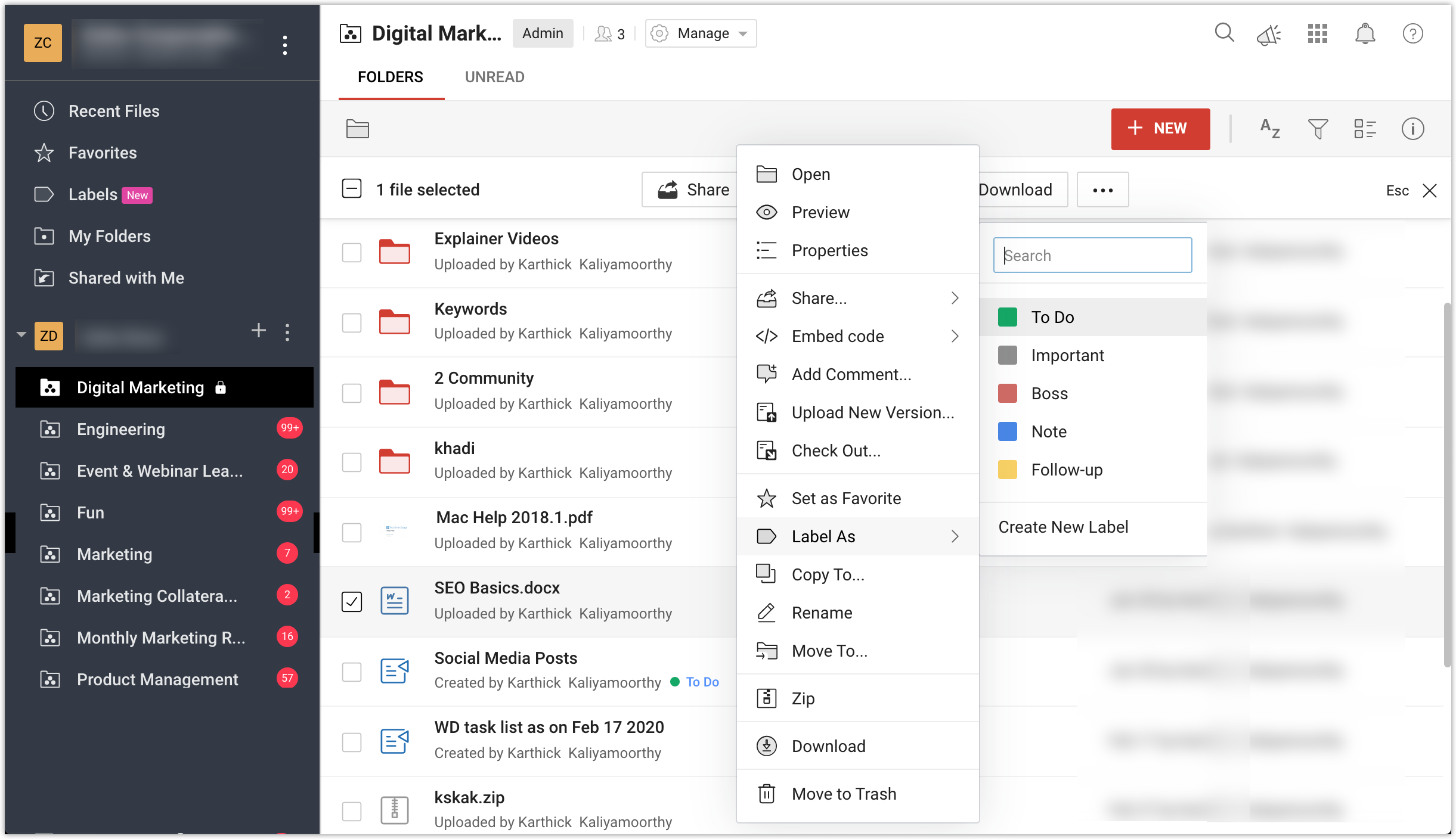Open the Manage dropdown
1456x839 pixels.
(701, 33)
